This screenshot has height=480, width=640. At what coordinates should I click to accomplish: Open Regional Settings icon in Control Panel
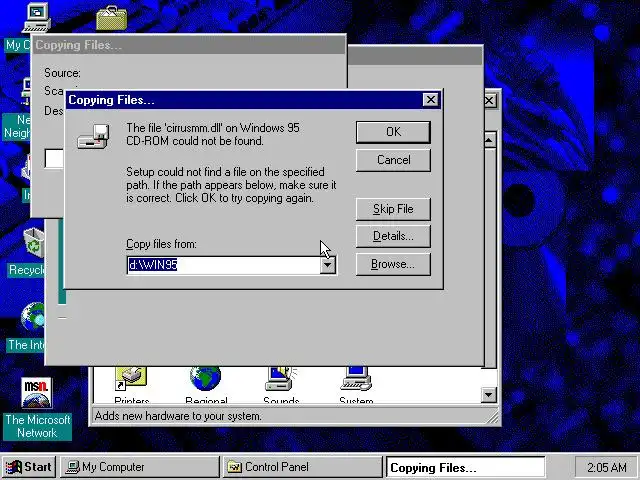206,384
